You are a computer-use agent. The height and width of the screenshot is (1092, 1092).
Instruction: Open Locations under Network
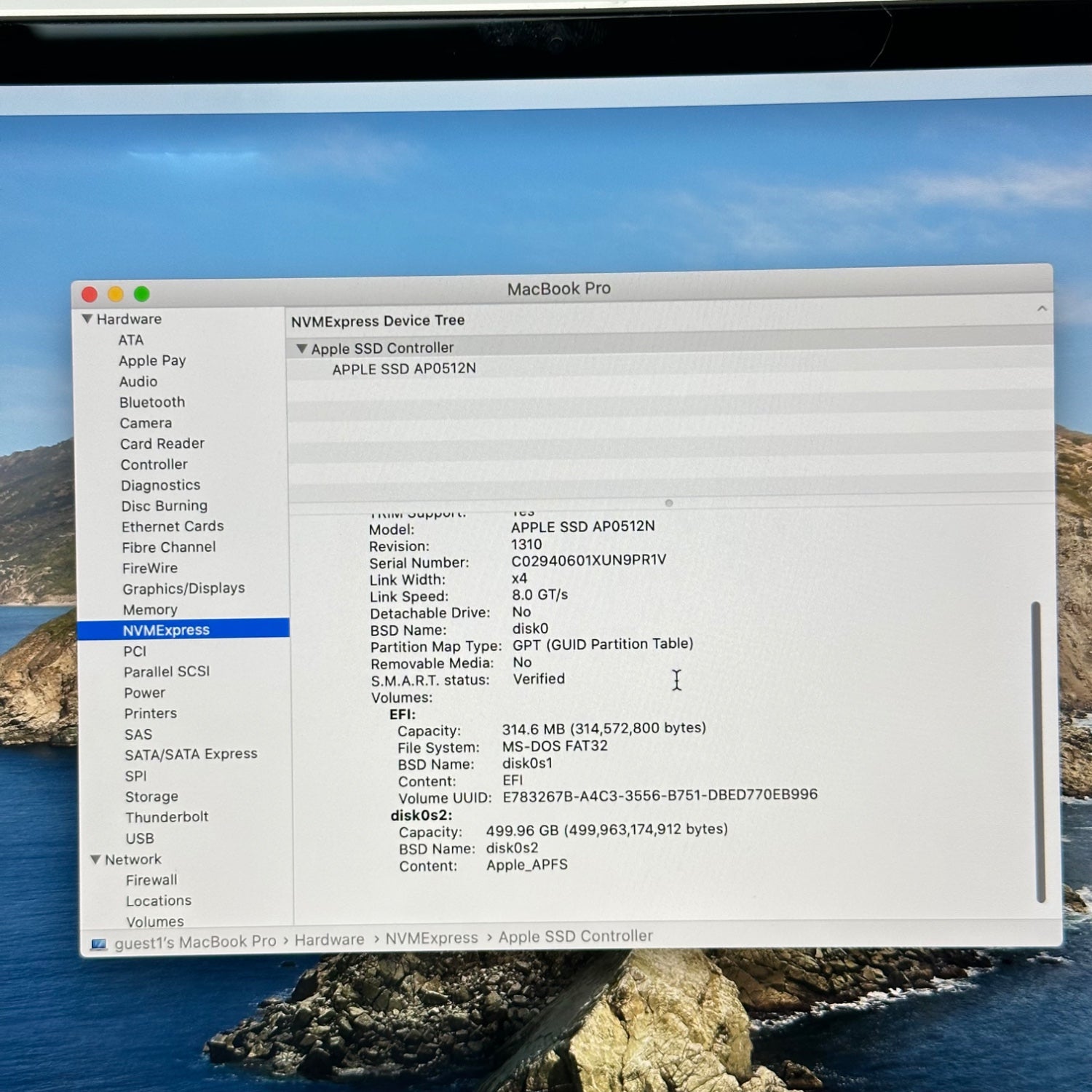tap(159, 901)
